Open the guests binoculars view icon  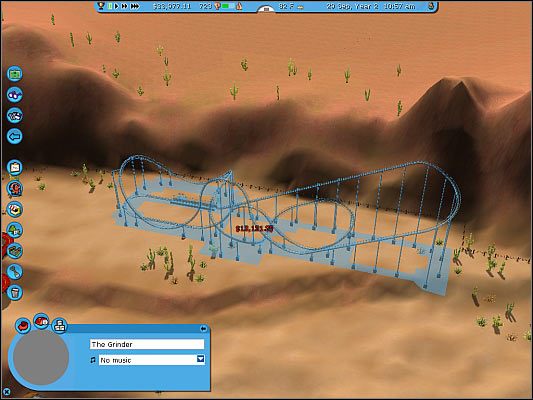[x=15, y=94]
